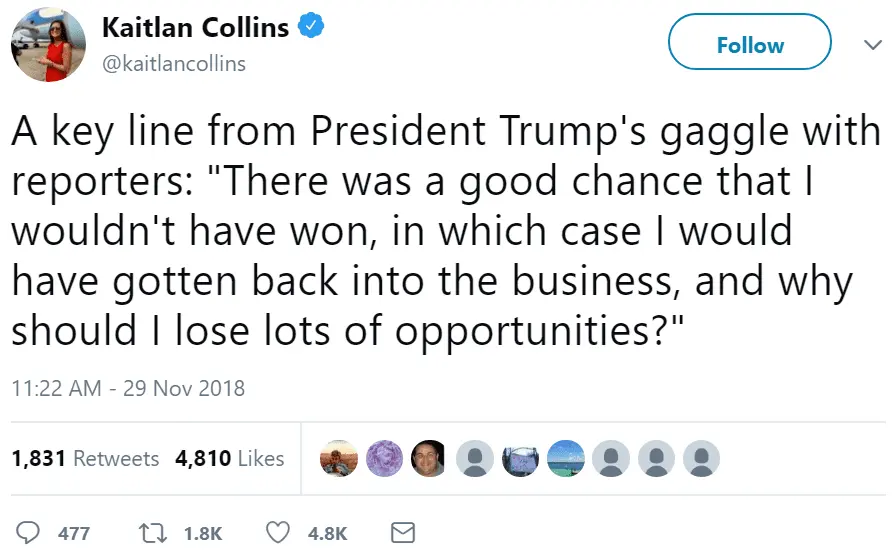This screenshot has height=555, width=893.
Task: Click the beach landscape liker avatar
Action: 566,459
